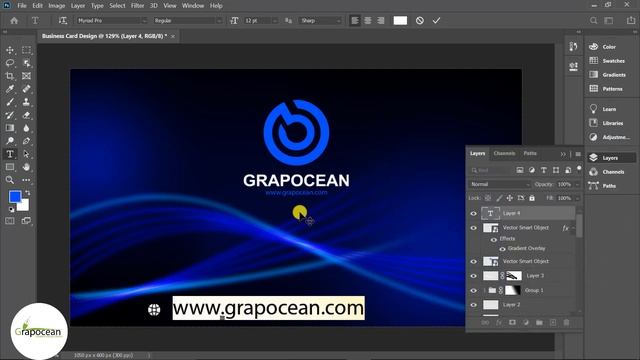Cancel current text edits
The width and height of the screenshot is (640, 360).
point(420,20)
